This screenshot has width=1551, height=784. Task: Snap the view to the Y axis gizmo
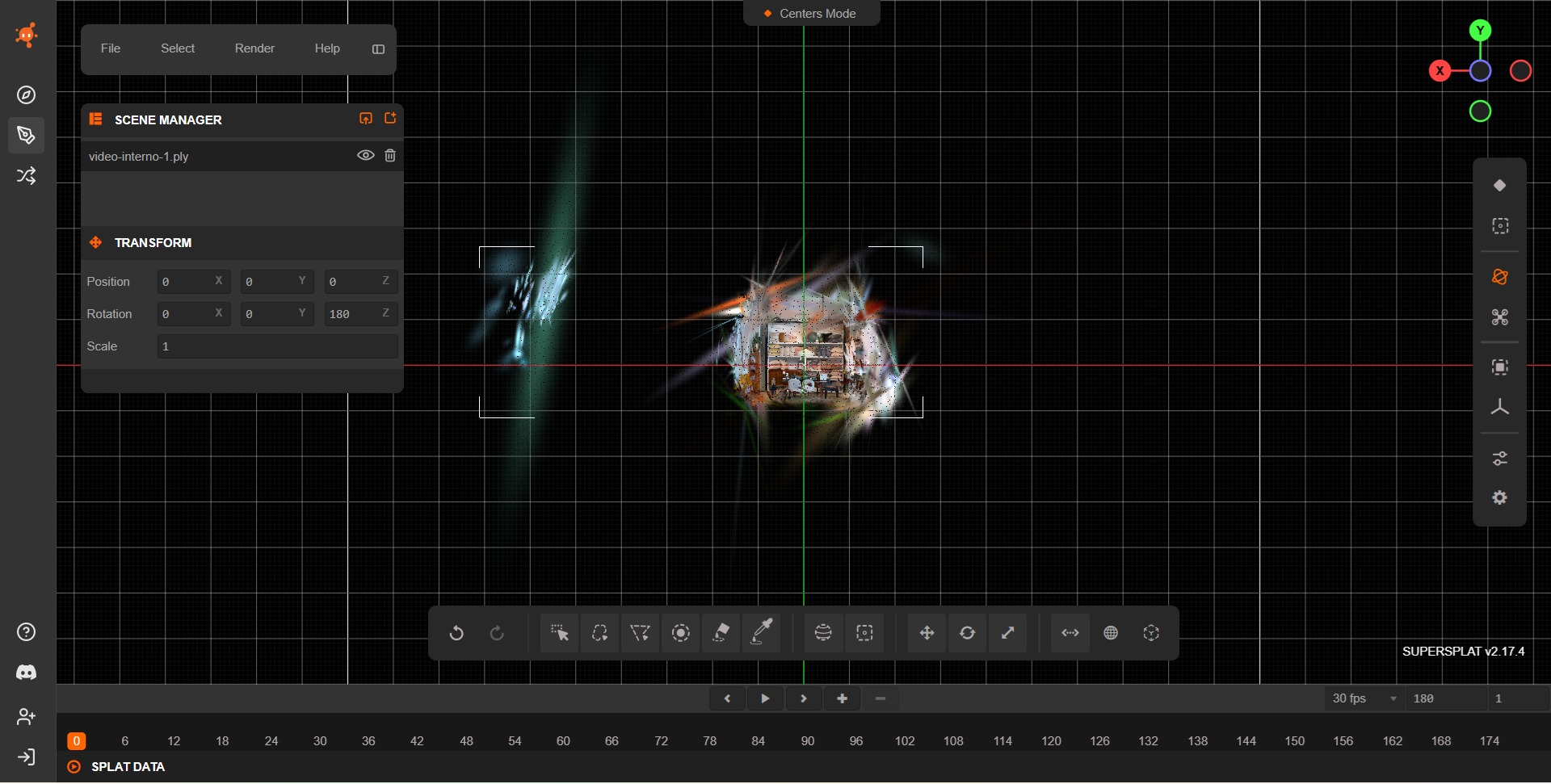1480,31
